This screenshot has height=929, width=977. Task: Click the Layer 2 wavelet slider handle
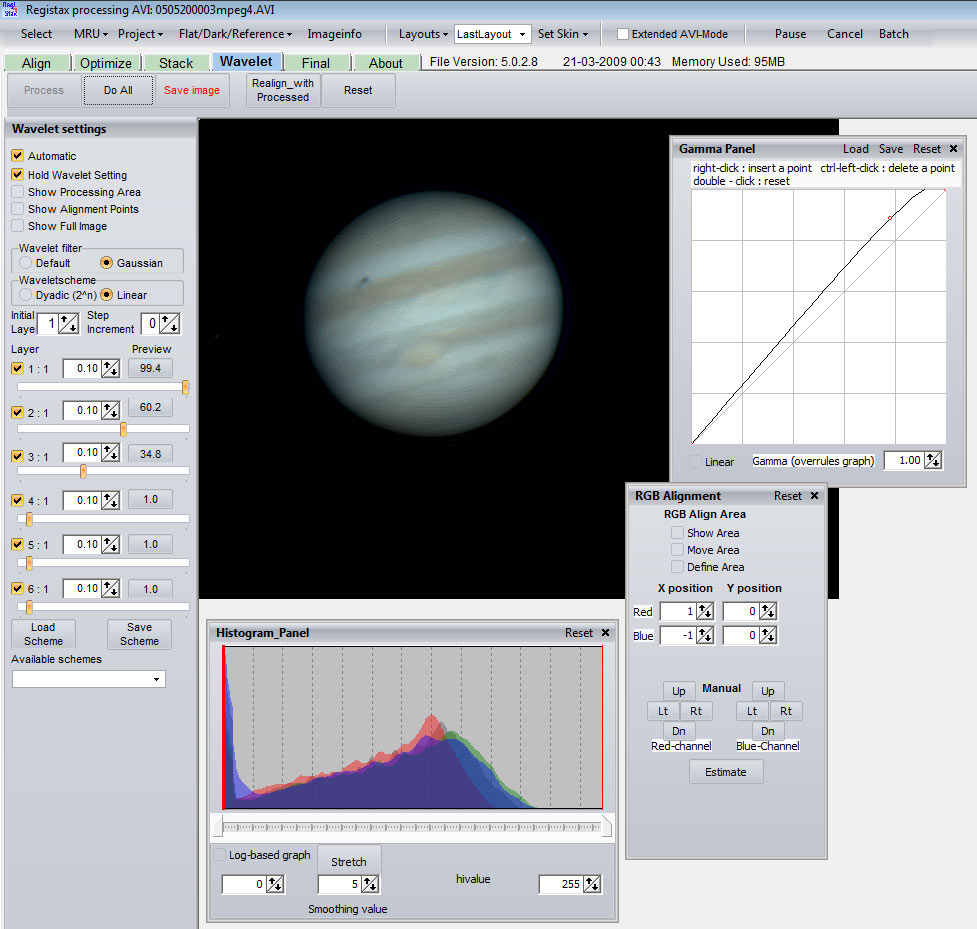[123, 429]
